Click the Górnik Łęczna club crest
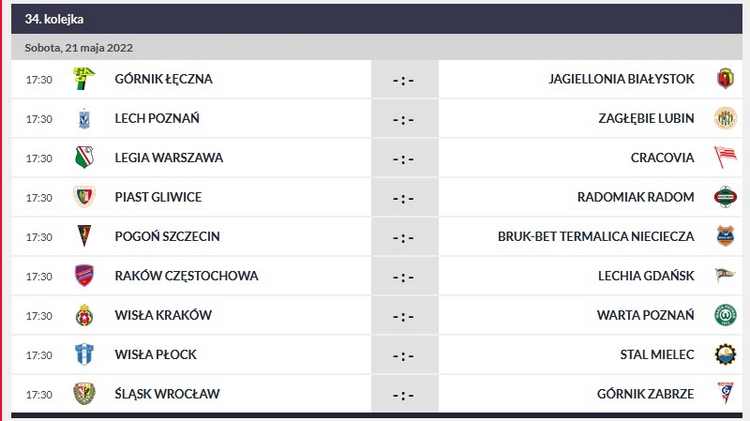750x421 pixels. tap(85, 79)
